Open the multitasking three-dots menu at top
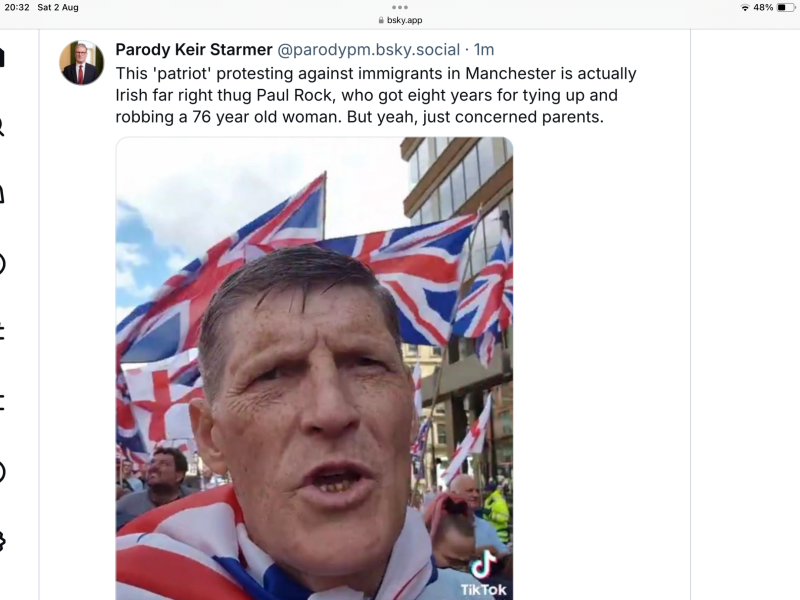 (400, 7)
